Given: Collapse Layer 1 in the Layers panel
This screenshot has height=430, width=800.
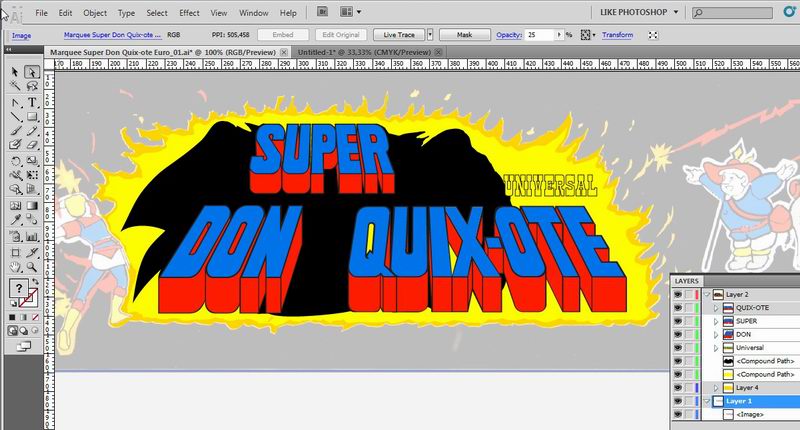Looking at the screenshot, I should tap(707, 401).
